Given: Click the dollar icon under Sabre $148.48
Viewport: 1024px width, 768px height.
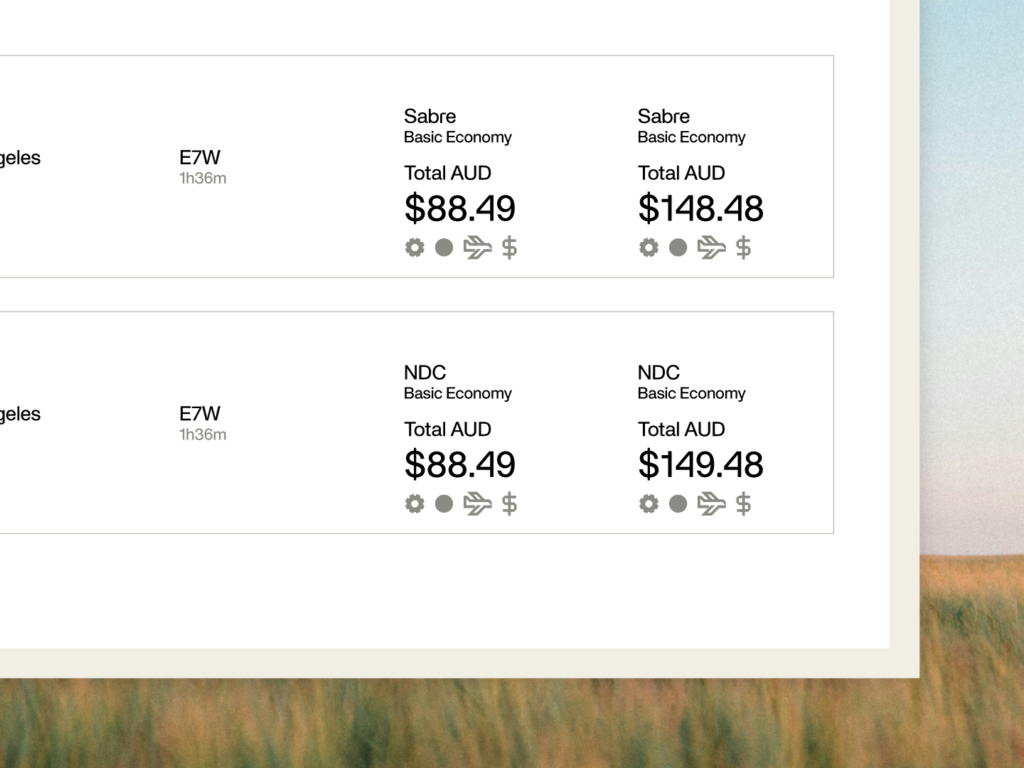Looking at the screenshot, I should coord(743,248).
